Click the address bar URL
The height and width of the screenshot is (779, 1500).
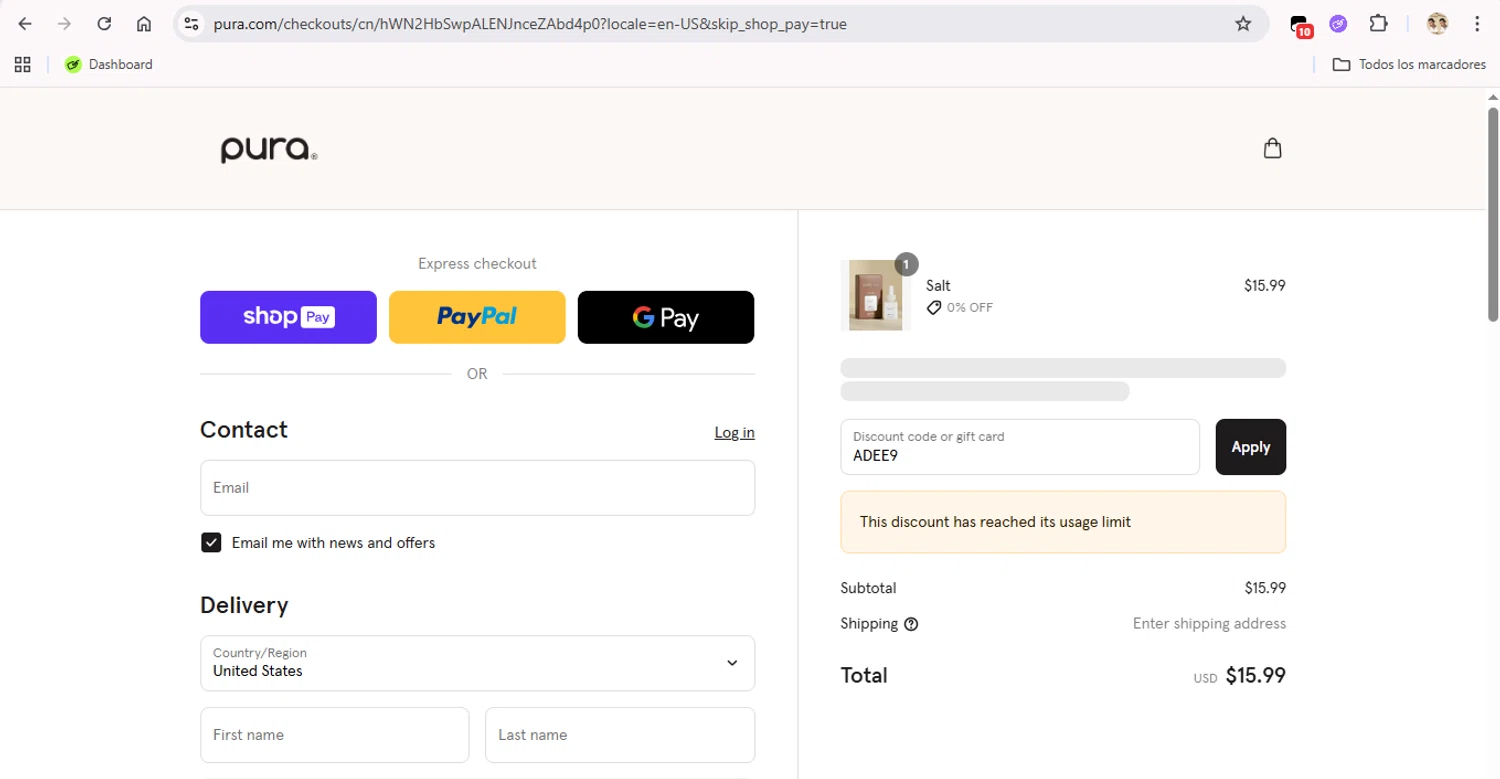coord(530,24)
